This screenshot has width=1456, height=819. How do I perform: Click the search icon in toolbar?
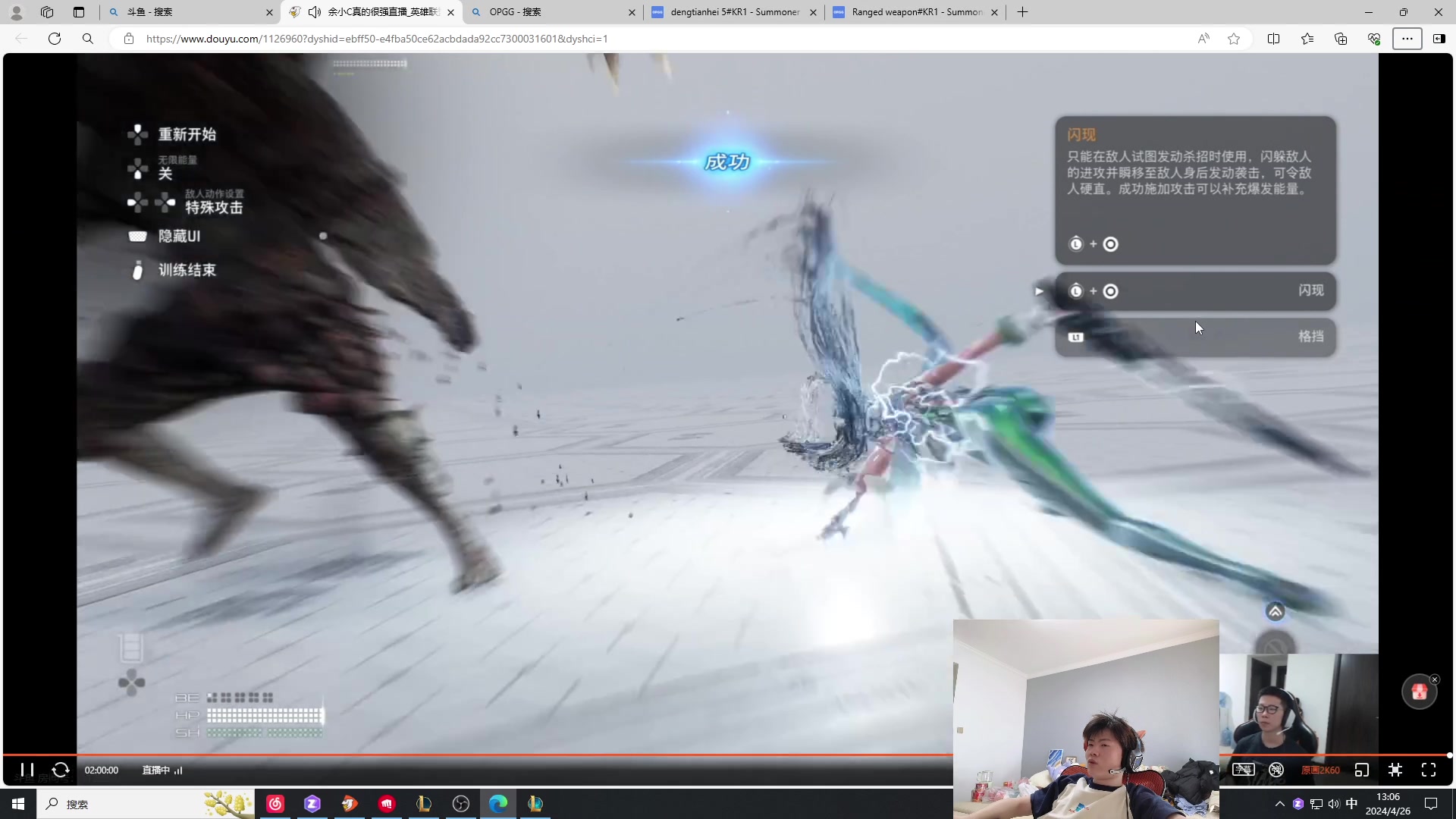pos(88,39)
